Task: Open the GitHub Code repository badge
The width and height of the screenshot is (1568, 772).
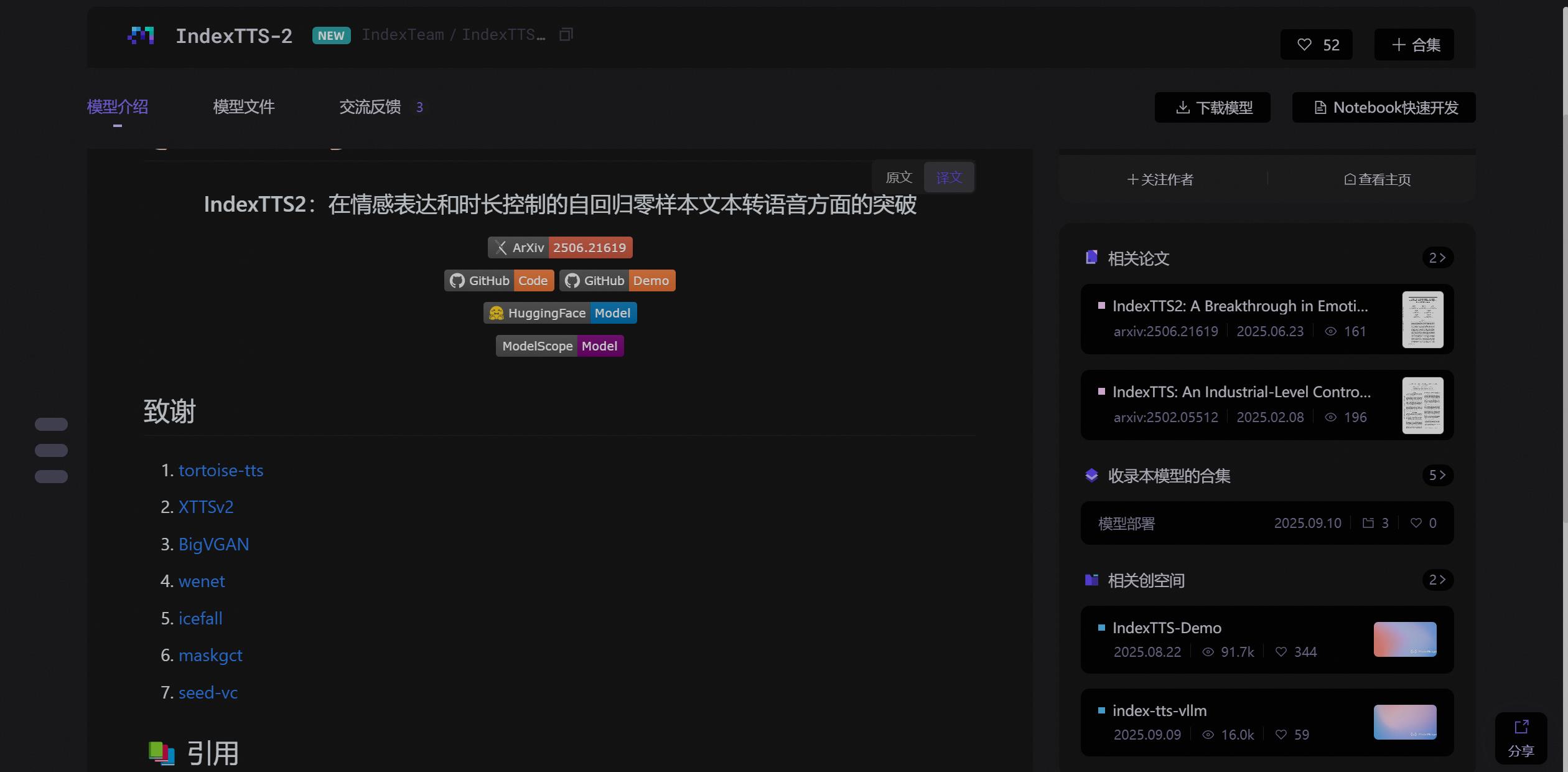Action: 498,280
